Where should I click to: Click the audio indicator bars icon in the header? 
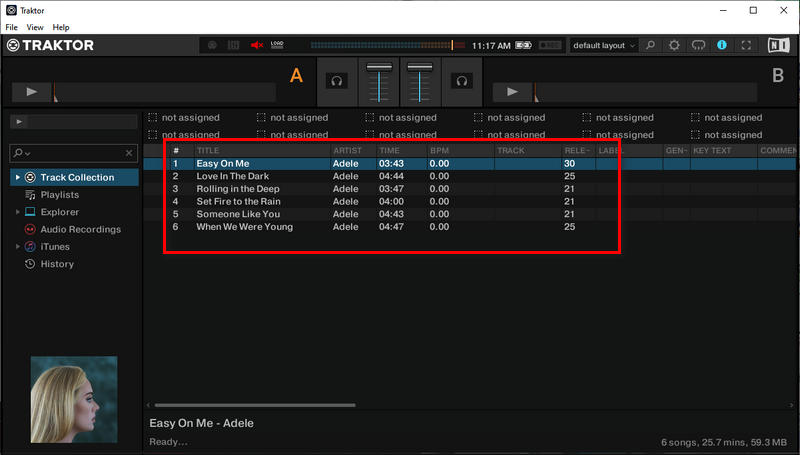click(x=233, y=45)
